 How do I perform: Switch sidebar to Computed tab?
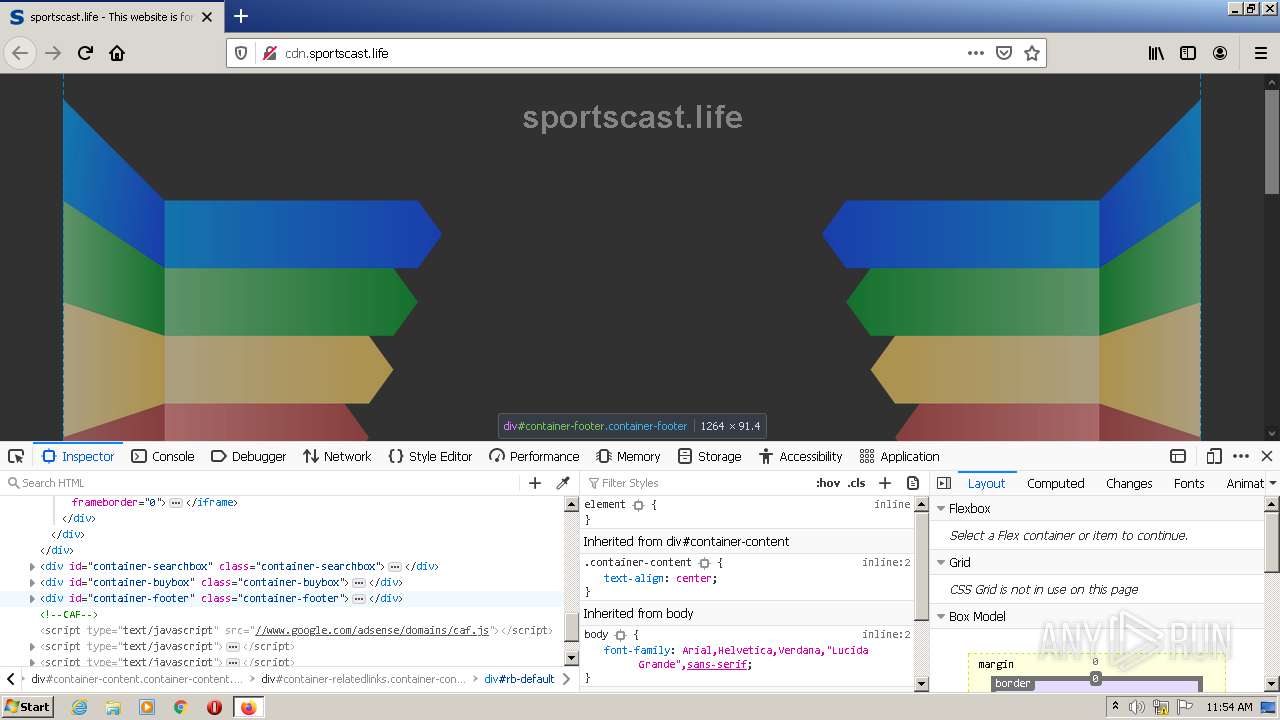[1055, 483]
